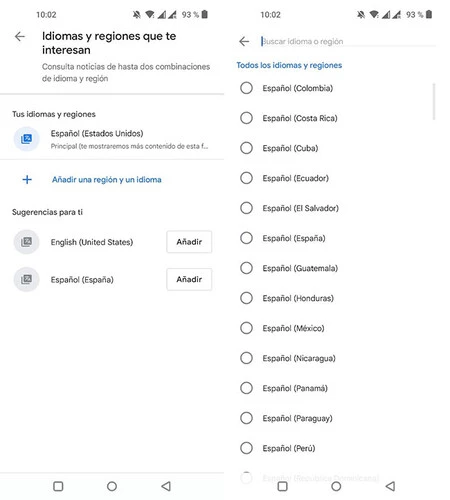Open recent apps on the left phone
Screen dimensions: 450x500
click(x=58, y=486)
